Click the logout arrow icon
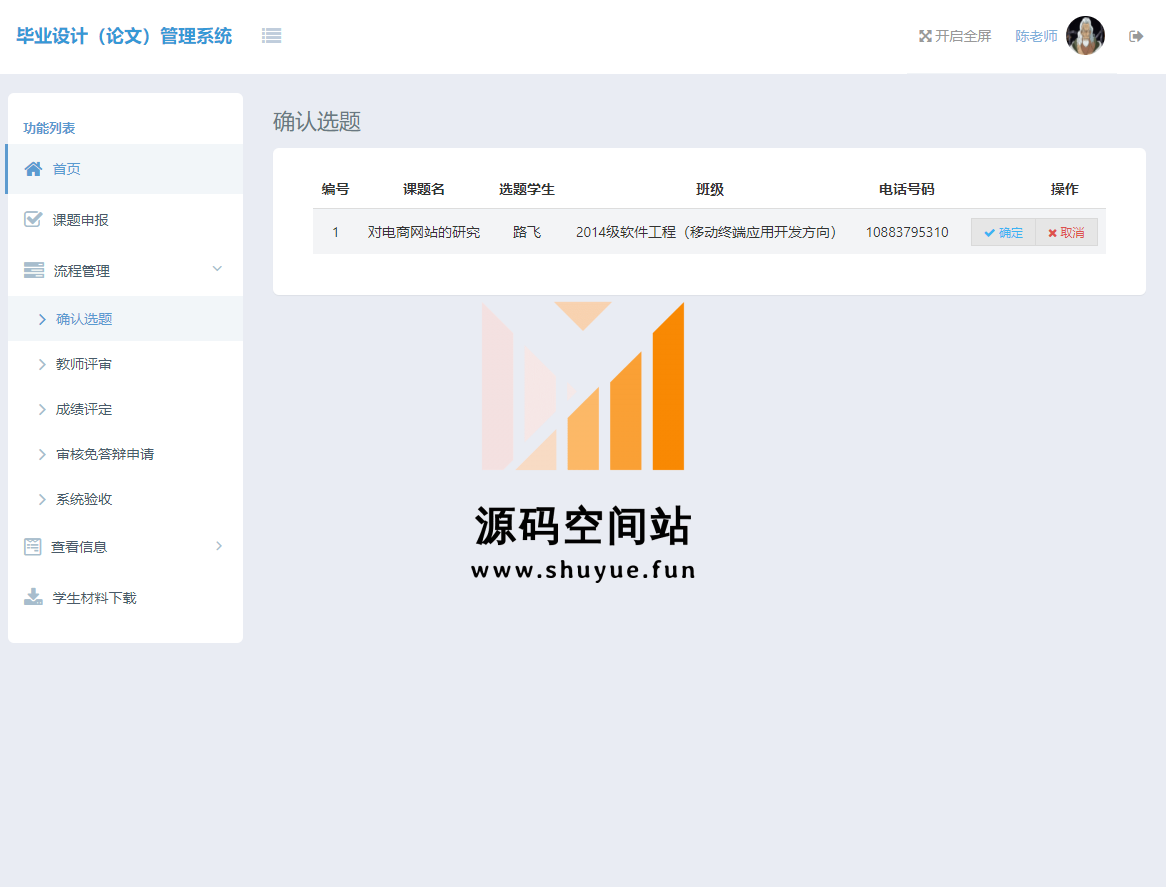The image size is (1166, 887). 1136,36
